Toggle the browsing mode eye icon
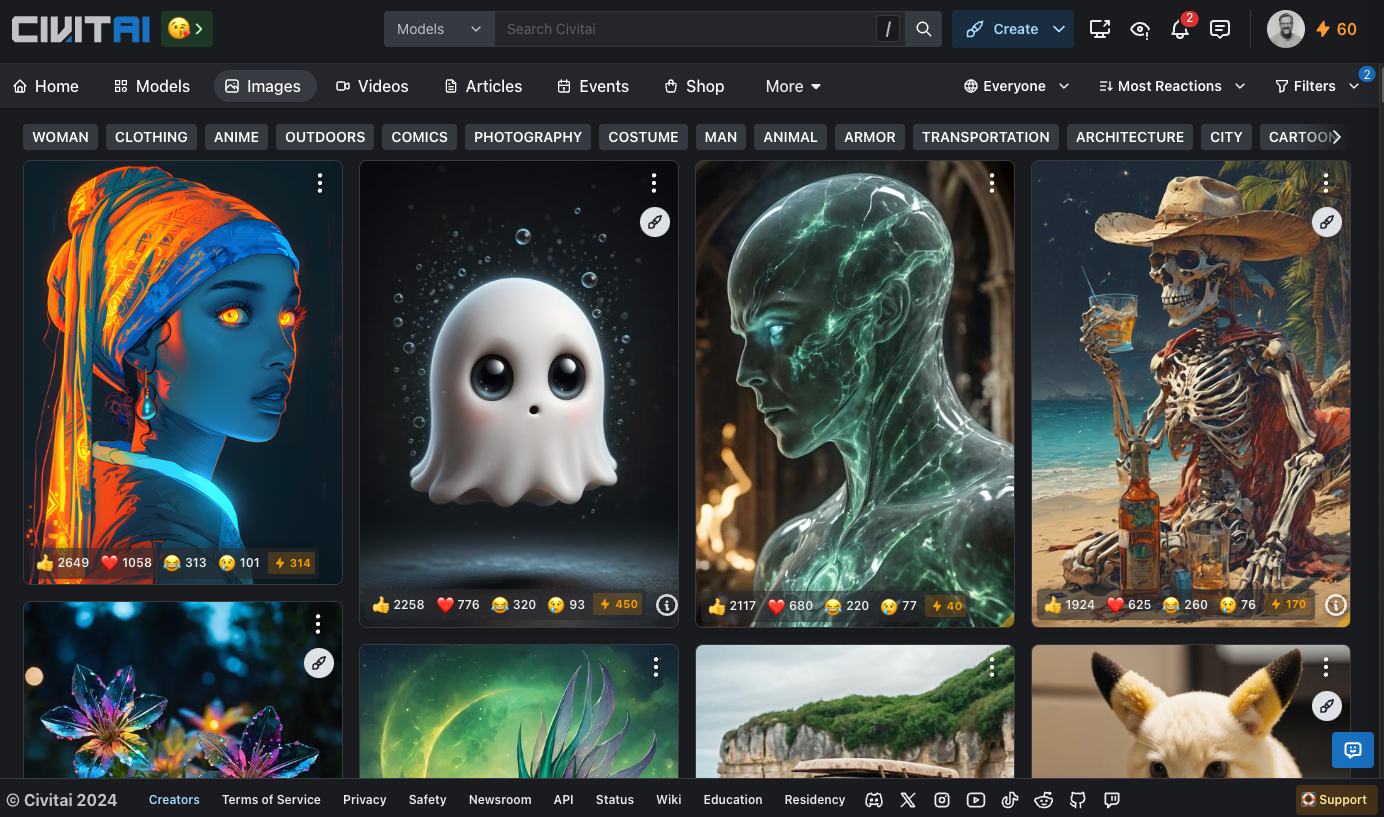1384x817 pixels. pos(1140,29)
